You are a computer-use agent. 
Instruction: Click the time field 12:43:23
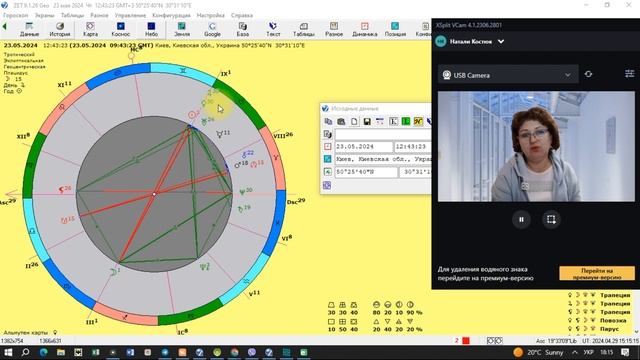(x=412, y=147)
